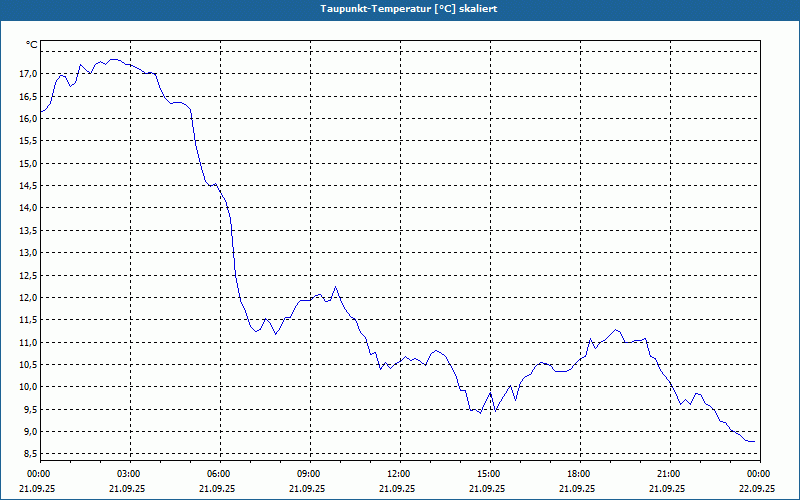Screen dimensions: 800x500
Task: Select the 14,0 y-axis tick label
Action: 28,208
